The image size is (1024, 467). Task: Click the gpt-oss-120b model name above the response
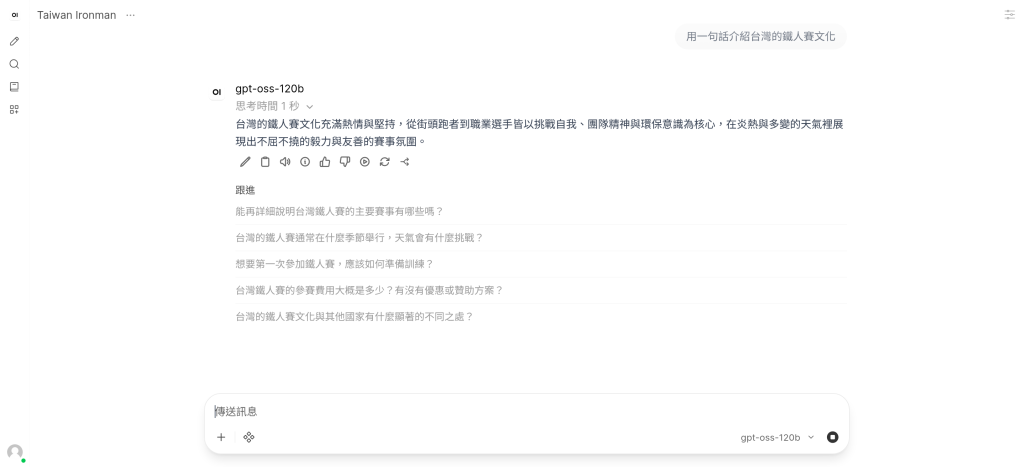click(269, 89)
